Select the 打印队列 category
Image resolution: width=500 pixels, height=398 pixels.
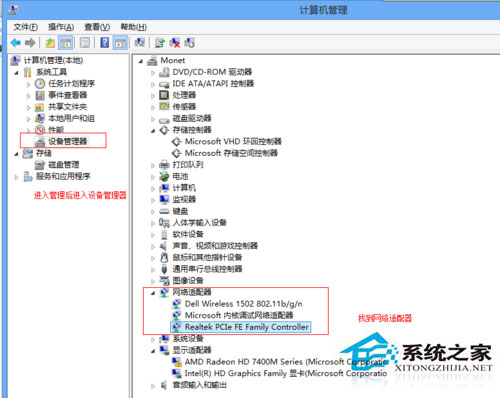click(188, 165)
